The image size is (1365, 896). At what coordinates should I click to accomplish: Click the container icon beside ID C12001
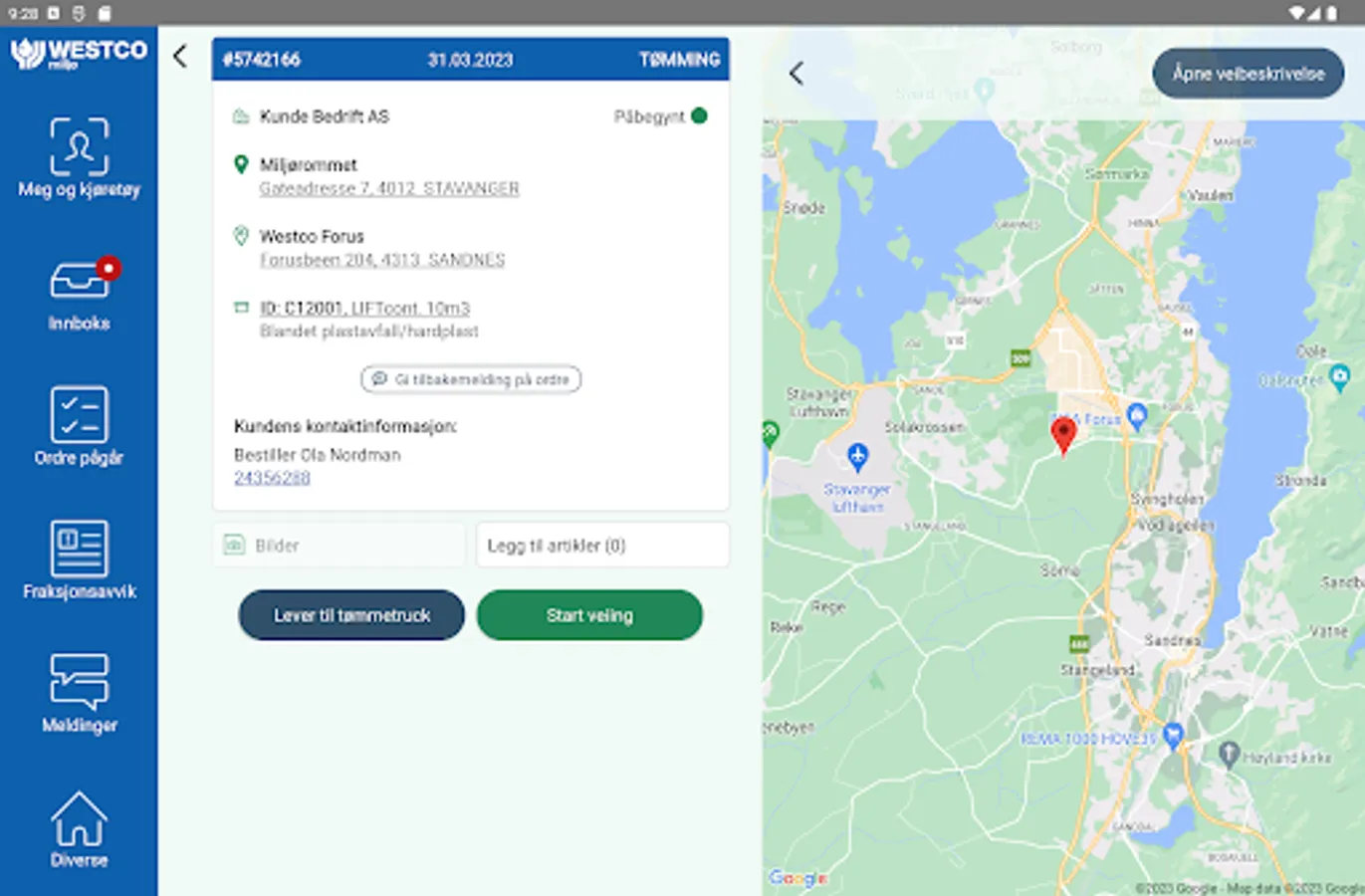pyautogui.click(x=241, y=308)
